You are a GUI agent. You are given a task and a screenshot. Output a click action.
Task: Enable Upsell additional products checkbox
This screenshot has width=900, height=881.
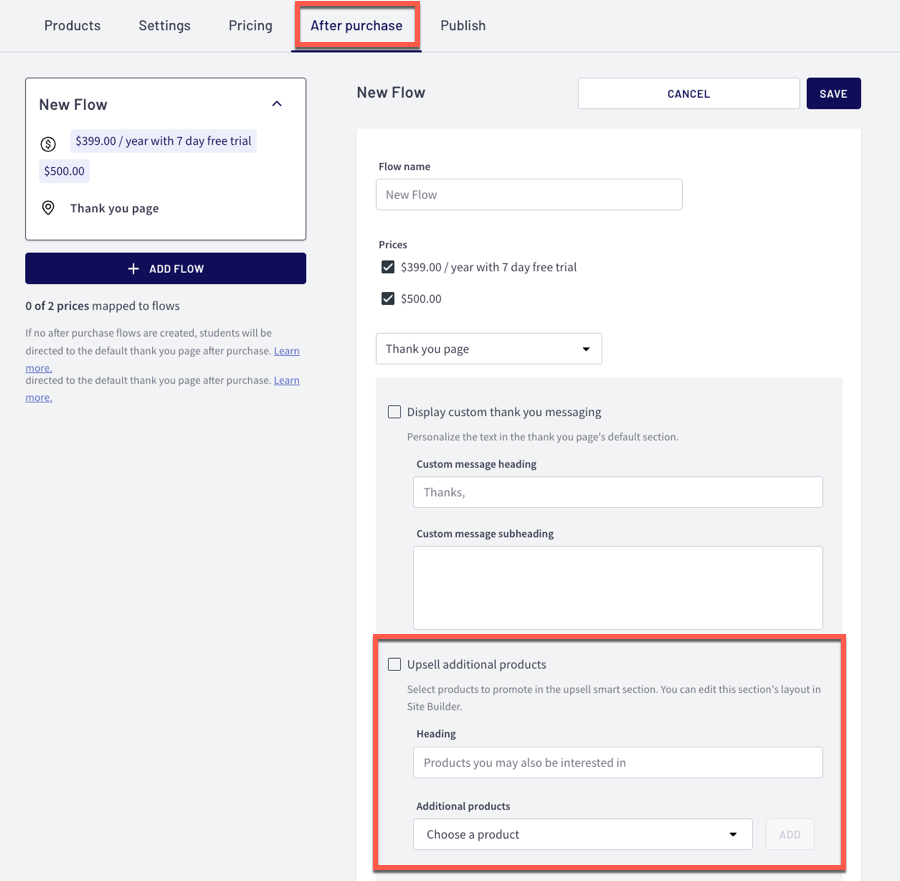tap(394, 664)
